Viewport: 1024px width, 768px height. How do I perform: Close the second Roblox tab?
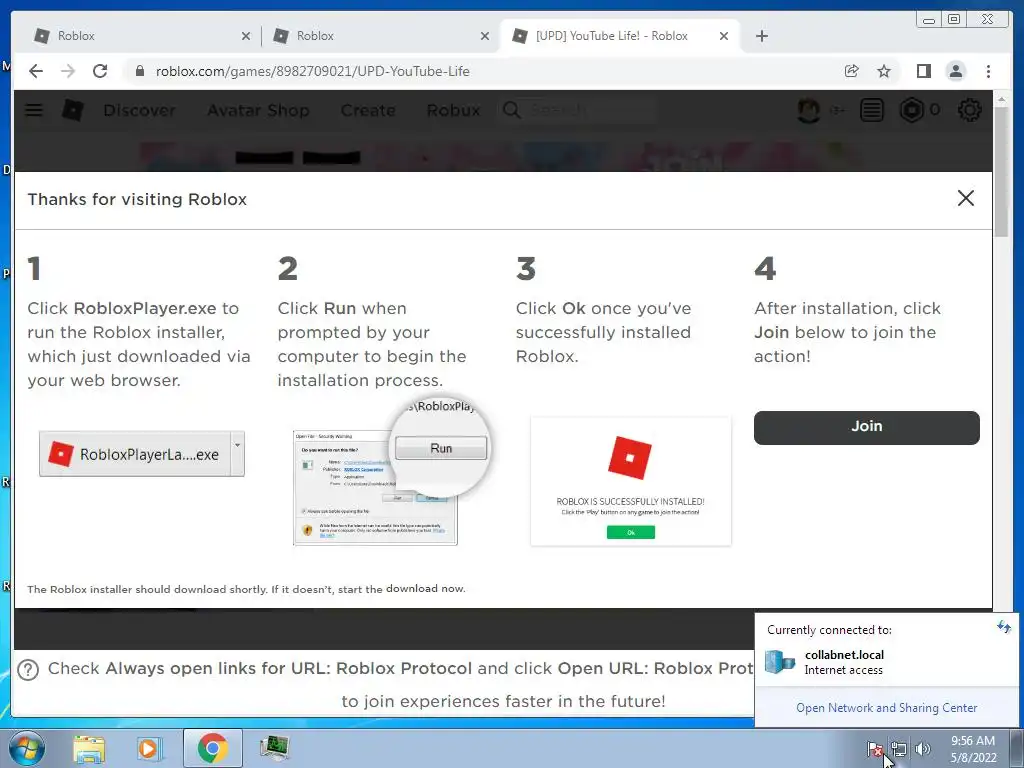pos(485,37)
